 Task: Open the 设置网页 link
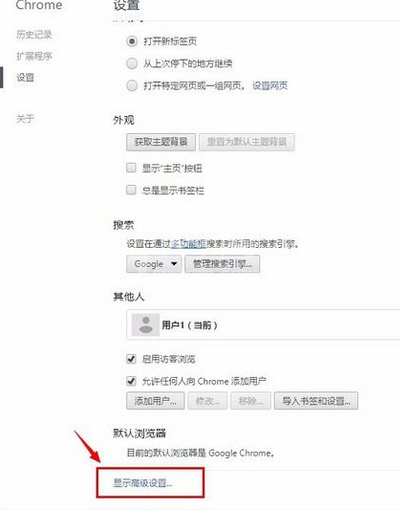270,86
